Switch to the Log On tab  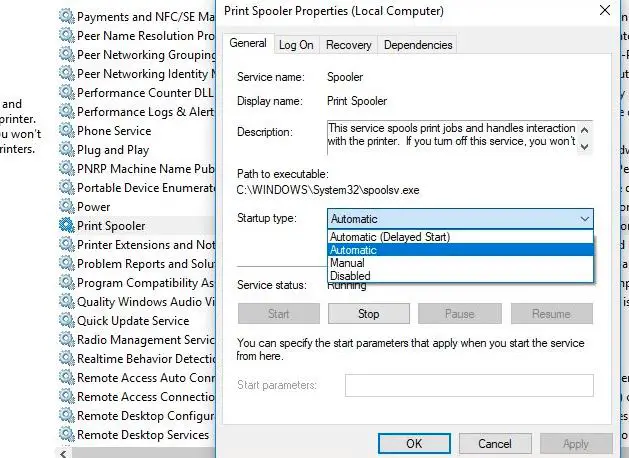296,45
